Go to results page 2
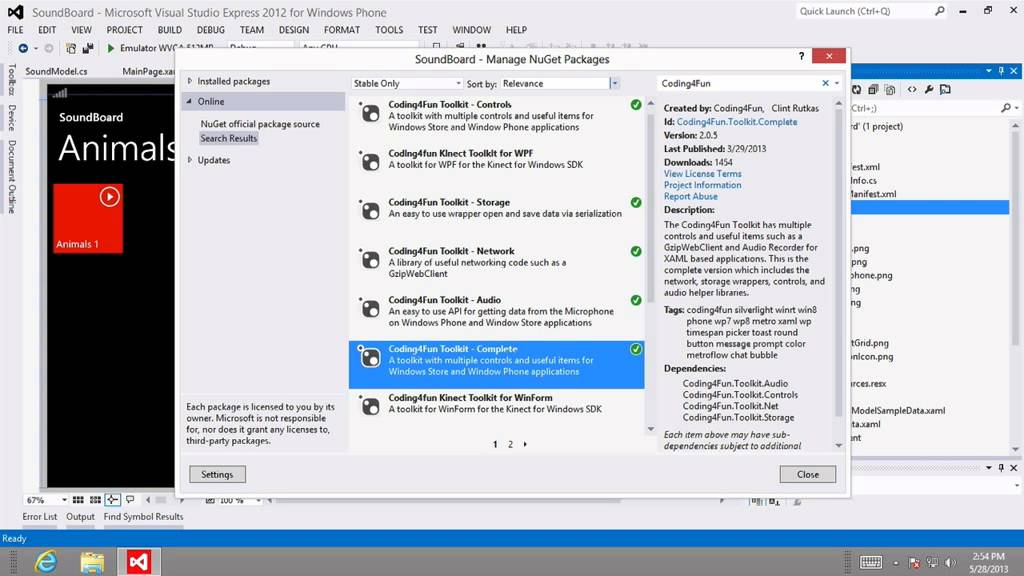1024x576 pixels. point(510,444)
